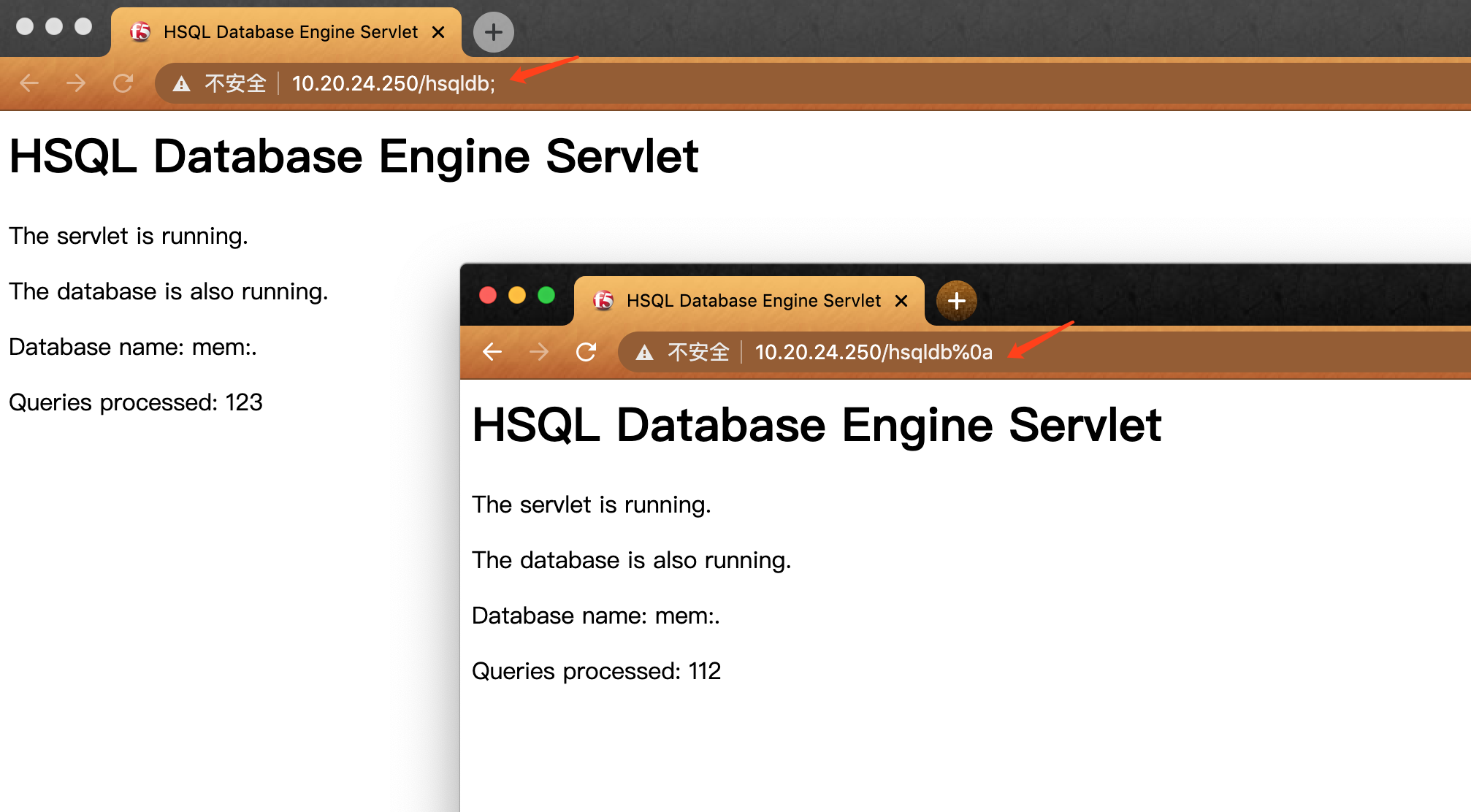Click green maximize button of front window
This screenshot has height=812, width=1471.
[546, 295]
